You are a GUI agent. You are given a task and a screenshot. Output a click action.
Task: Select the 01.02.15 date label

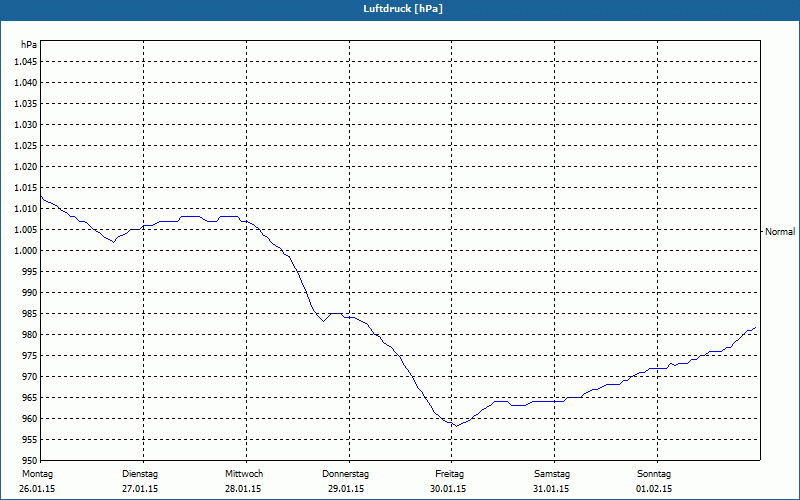(654, 489)
